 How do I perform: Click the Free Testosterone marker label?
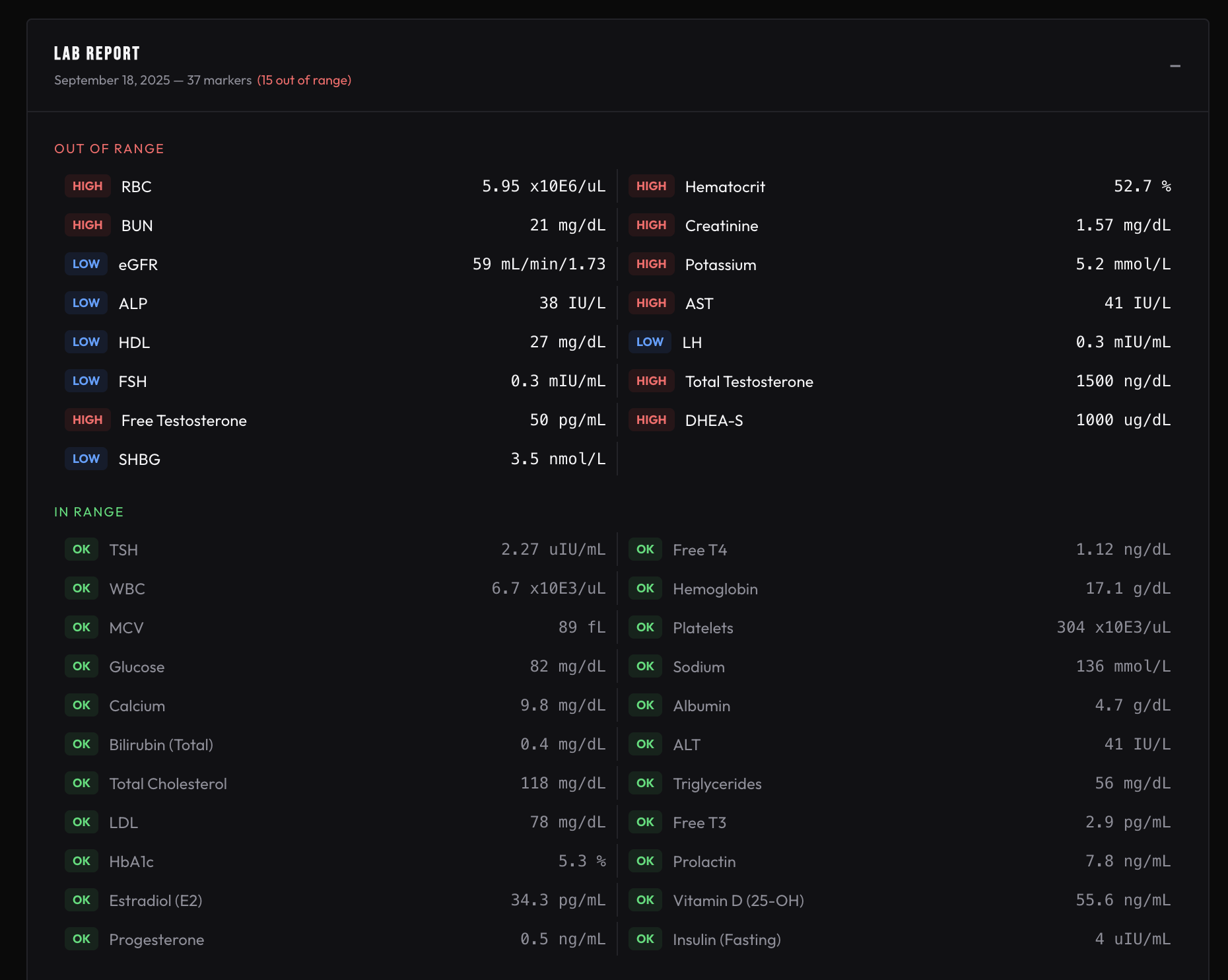(184, 421)
